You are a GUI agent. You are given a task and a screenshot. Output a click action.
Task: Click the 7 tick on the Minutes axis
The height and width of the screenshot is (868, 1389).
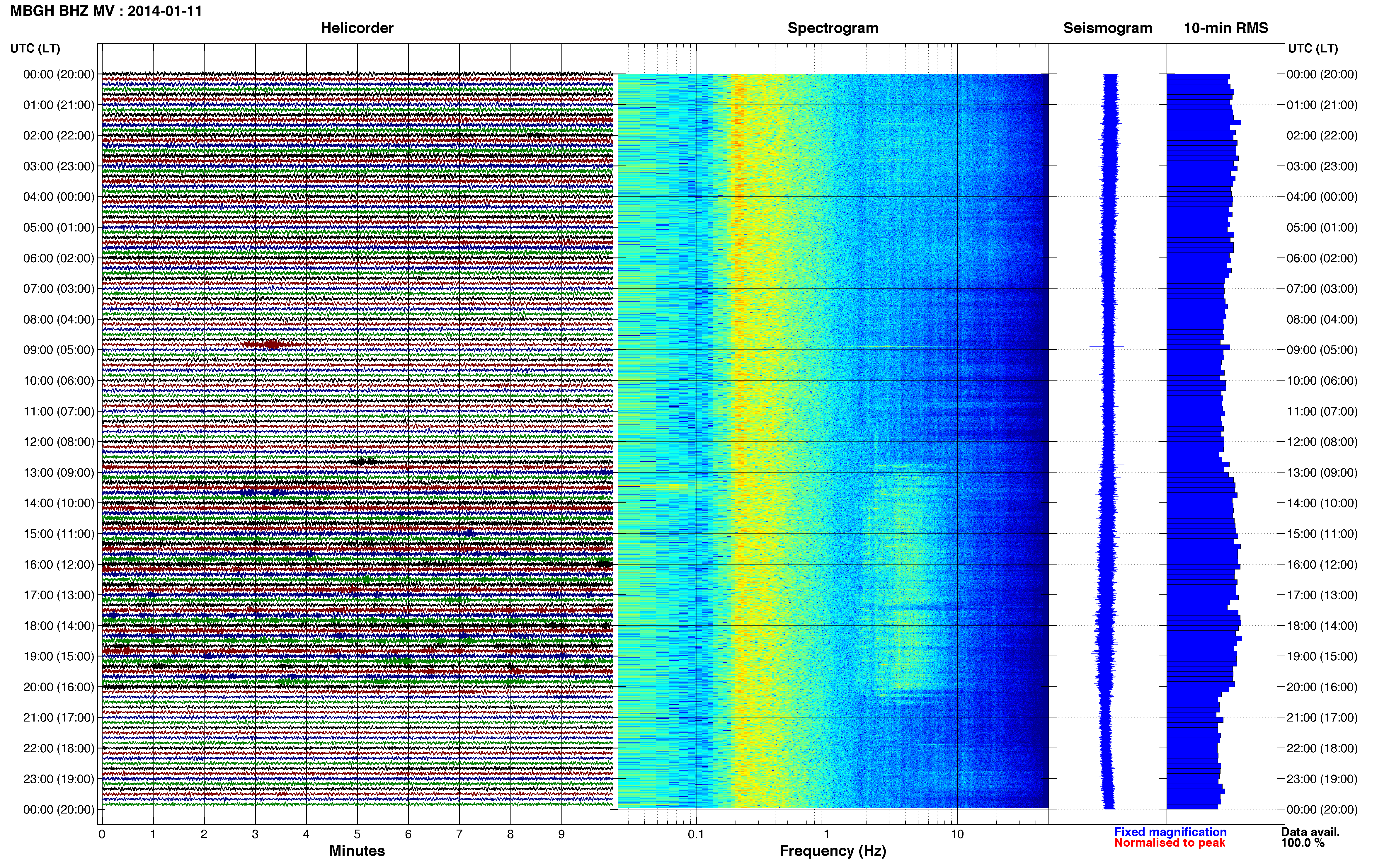pos(459,834)
